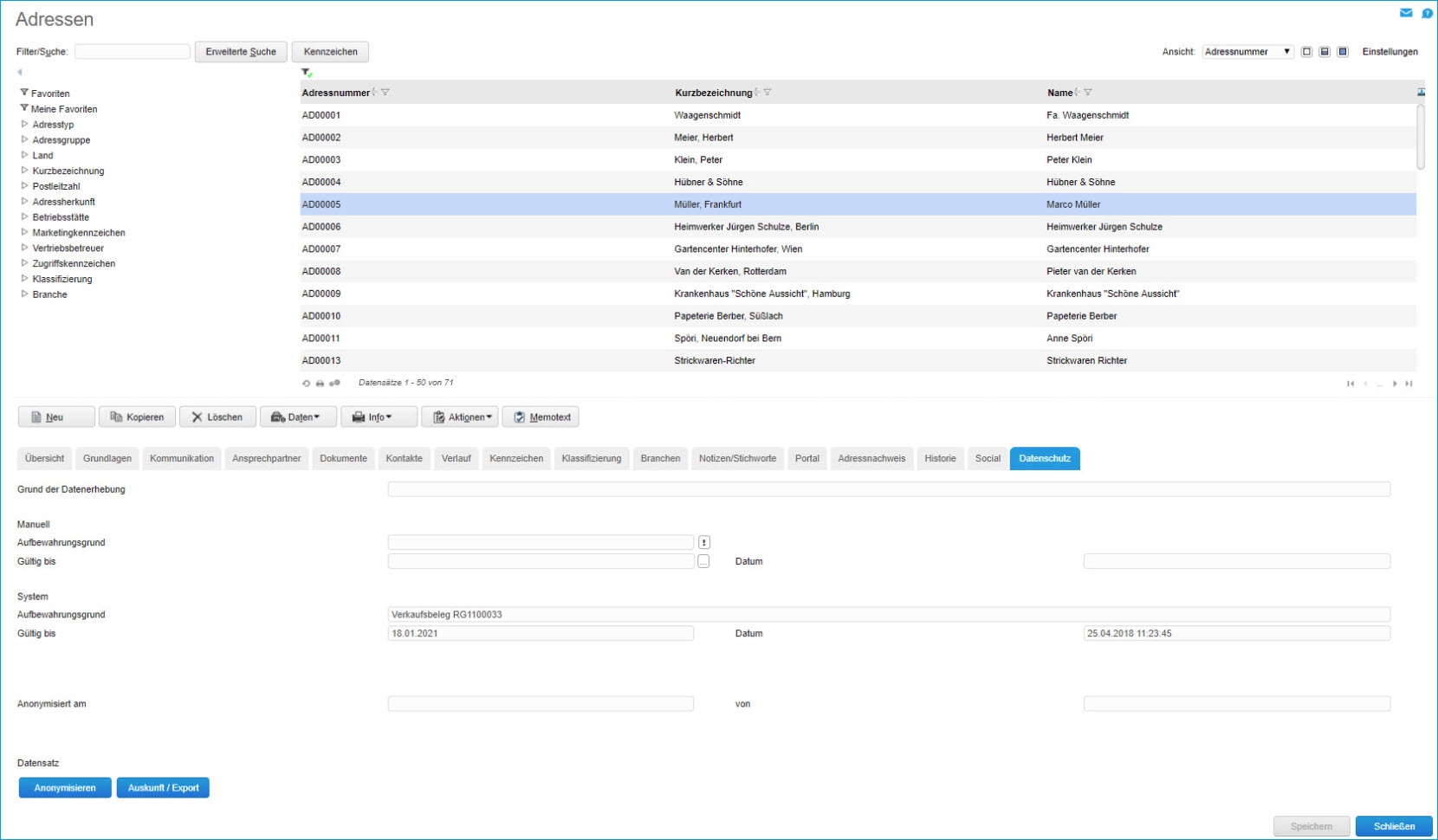Click the Grund der Datenerhebung input field
1438x840 pixels.
888,489
